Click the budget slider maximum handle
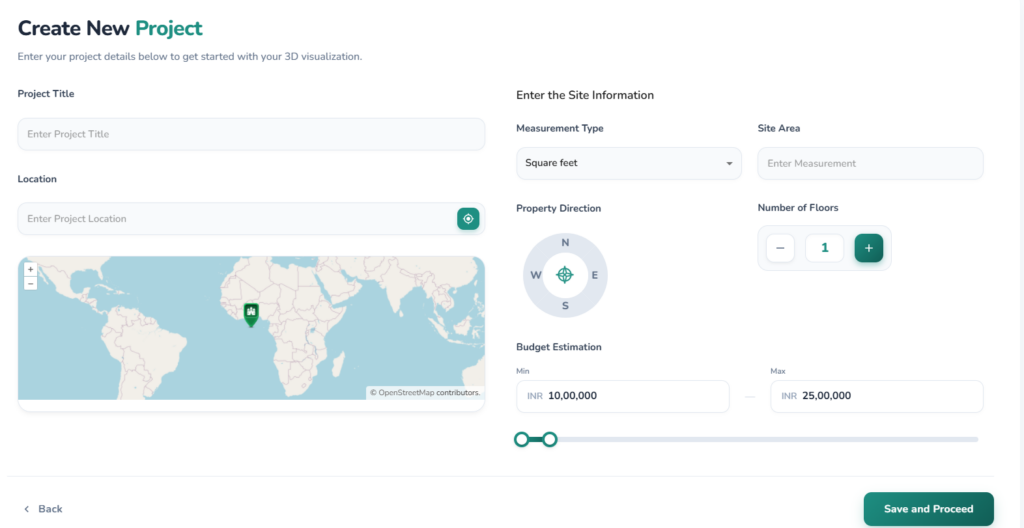Screen dimensions: 1024x528 click(550, 439)
